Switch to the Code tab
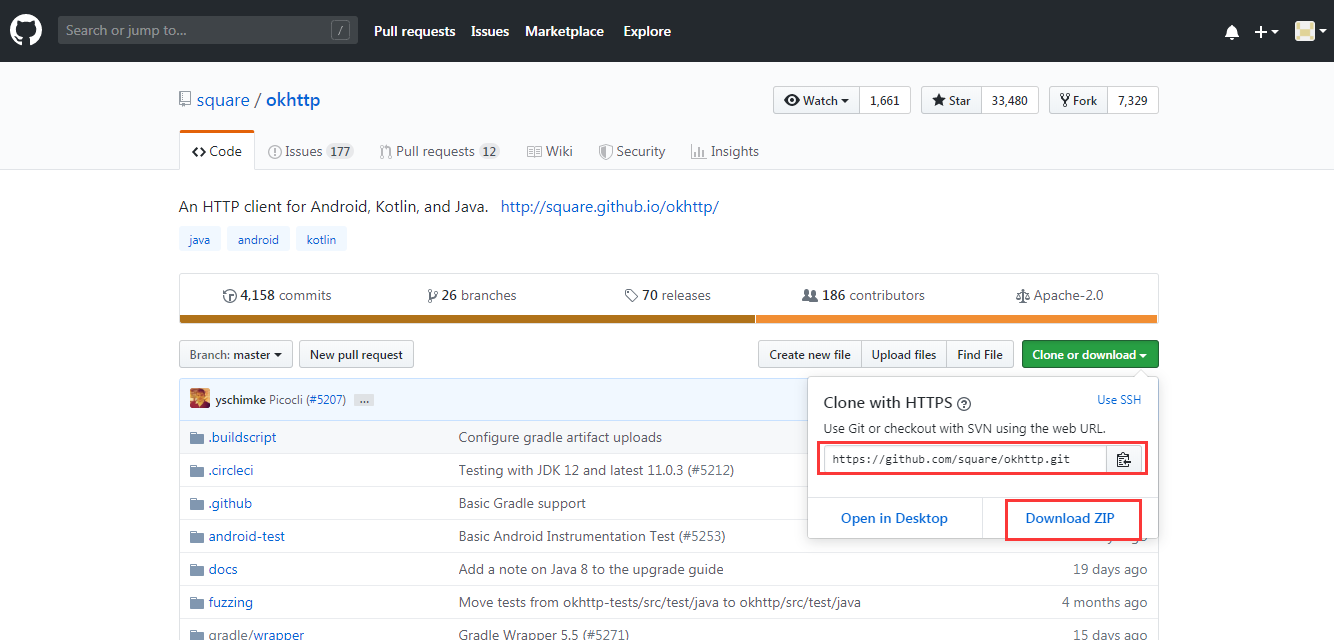The height and width of the screenshot is (640, 1334). coord(217,151)
